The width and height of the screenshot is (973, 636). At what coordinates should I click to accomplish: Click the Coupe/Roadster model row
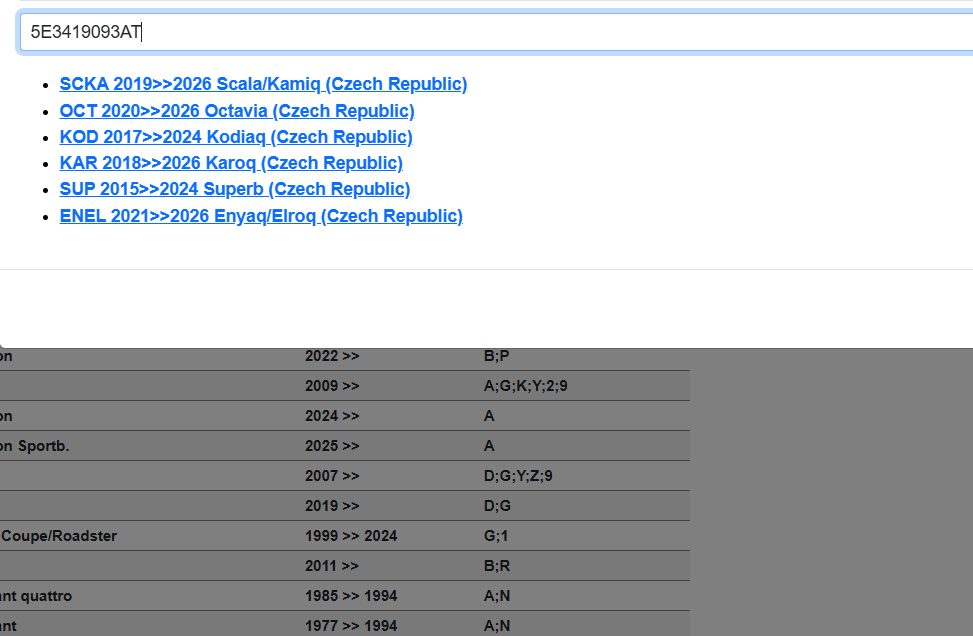click(59, 536)
